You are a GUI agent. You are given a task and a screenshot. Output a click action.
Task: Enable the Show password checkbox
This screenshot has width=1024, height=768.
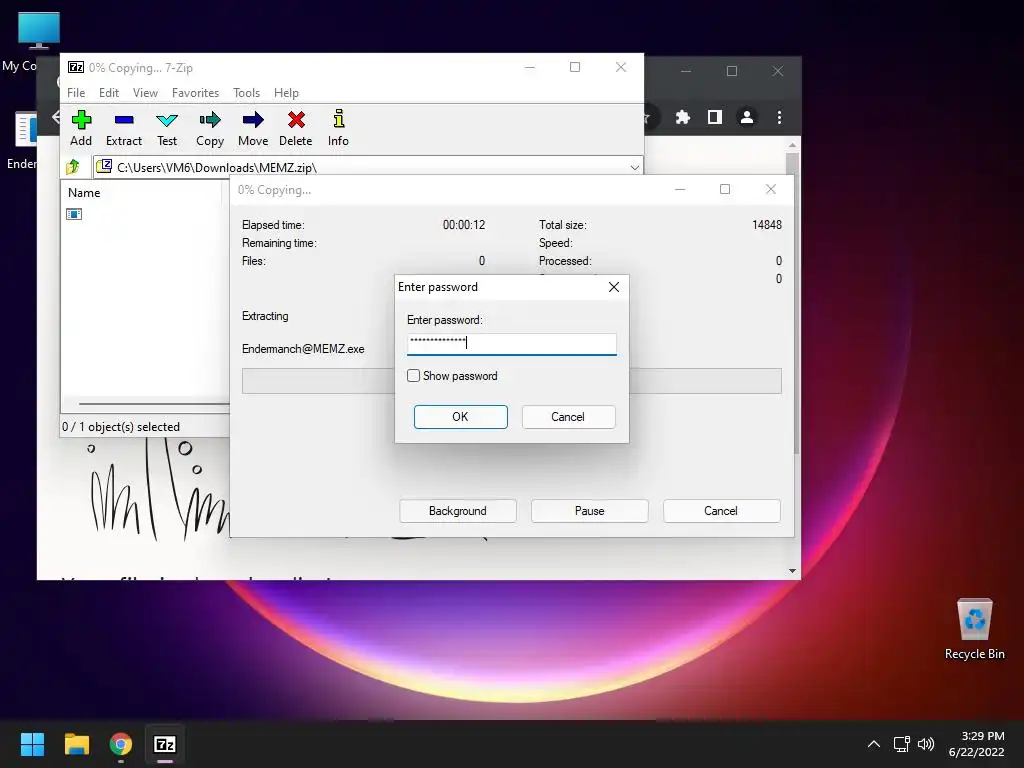(x=413, y=376)
